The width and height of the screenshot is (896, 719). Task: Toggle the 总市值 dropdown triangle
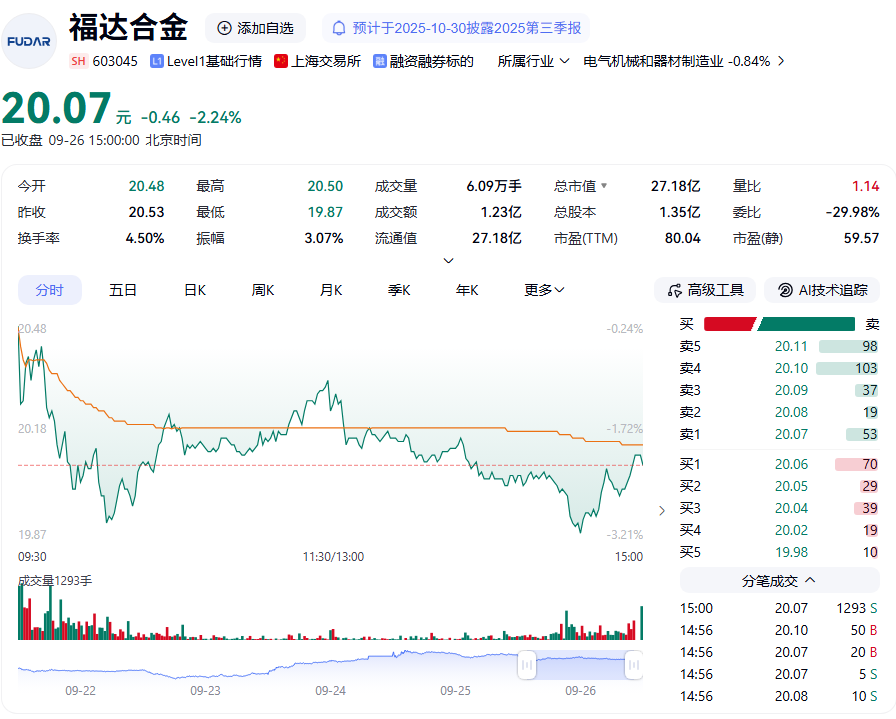(x=603, y=186)
